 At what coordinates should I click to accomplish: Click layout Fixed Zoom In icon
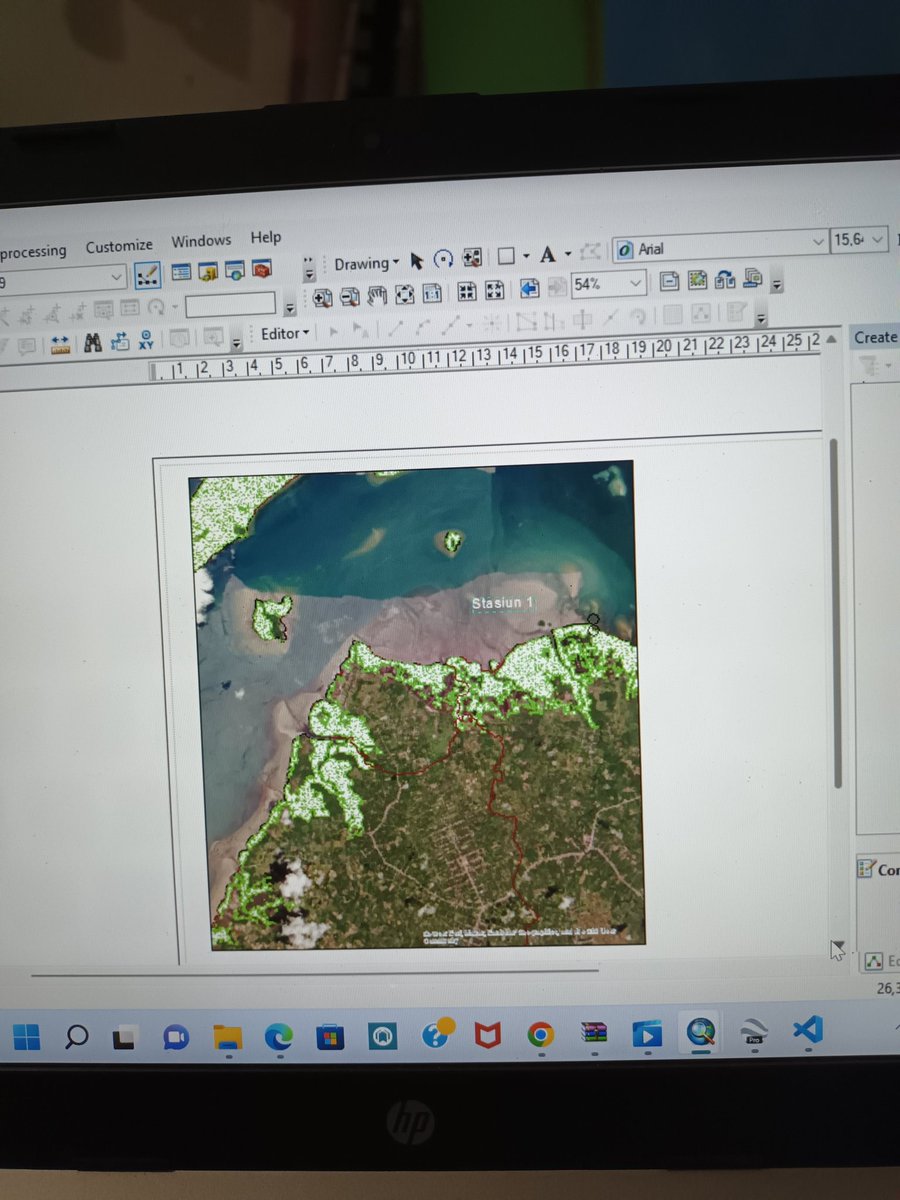[x=466, y=291]
